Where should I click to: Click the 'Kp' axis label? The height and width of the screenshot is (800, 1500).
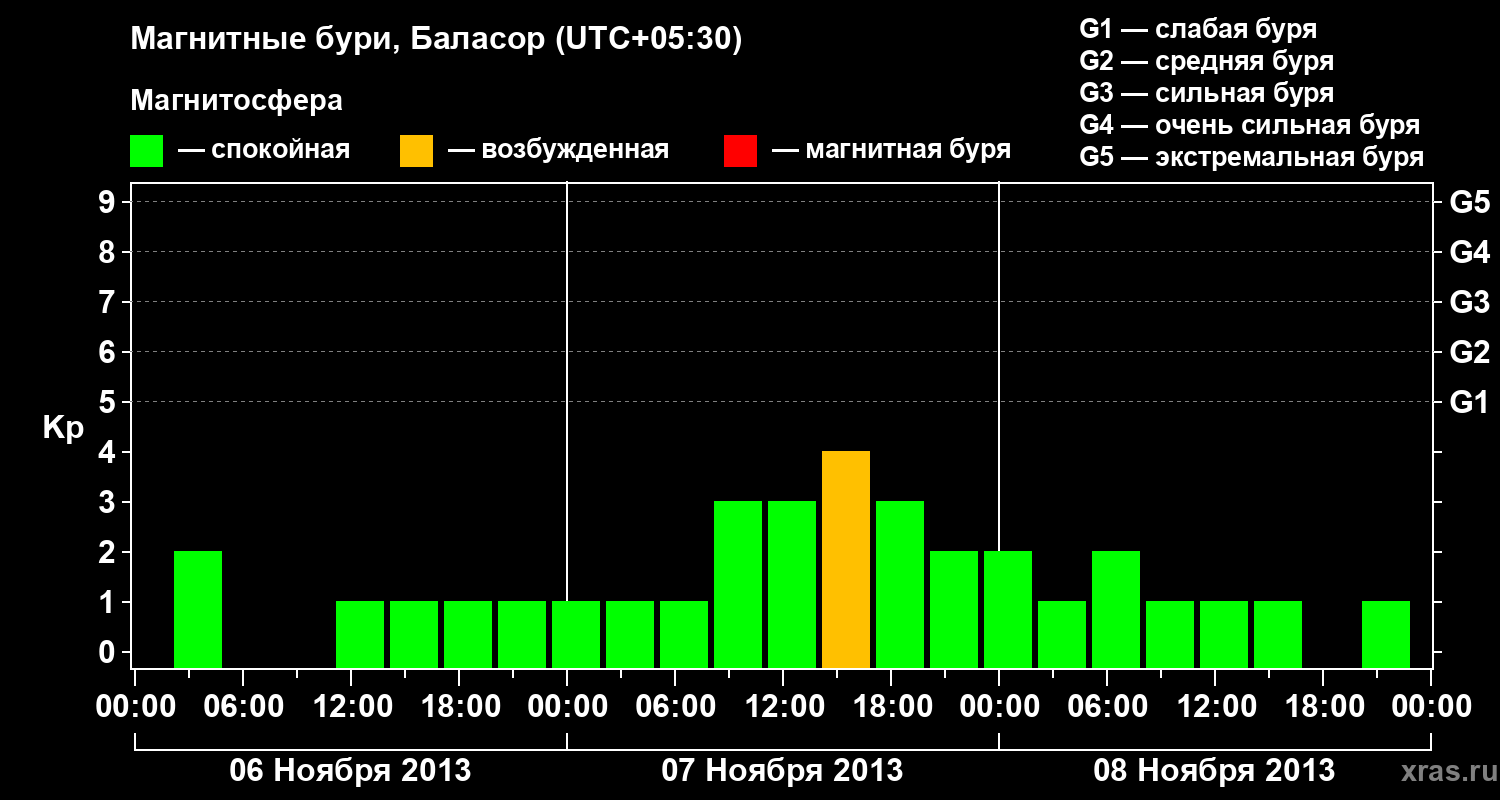63,428
